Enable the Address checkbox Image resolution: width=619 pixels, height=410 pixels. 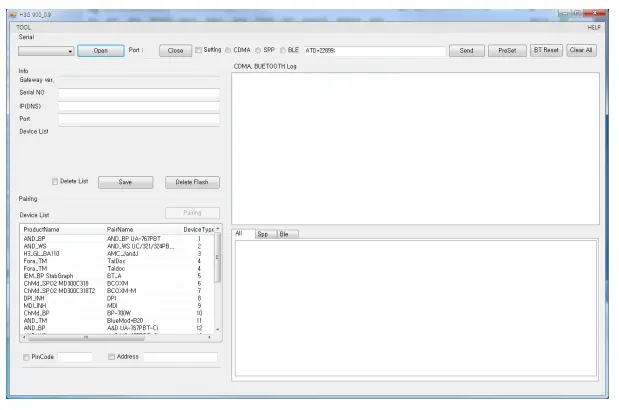(x=111, y=357)
